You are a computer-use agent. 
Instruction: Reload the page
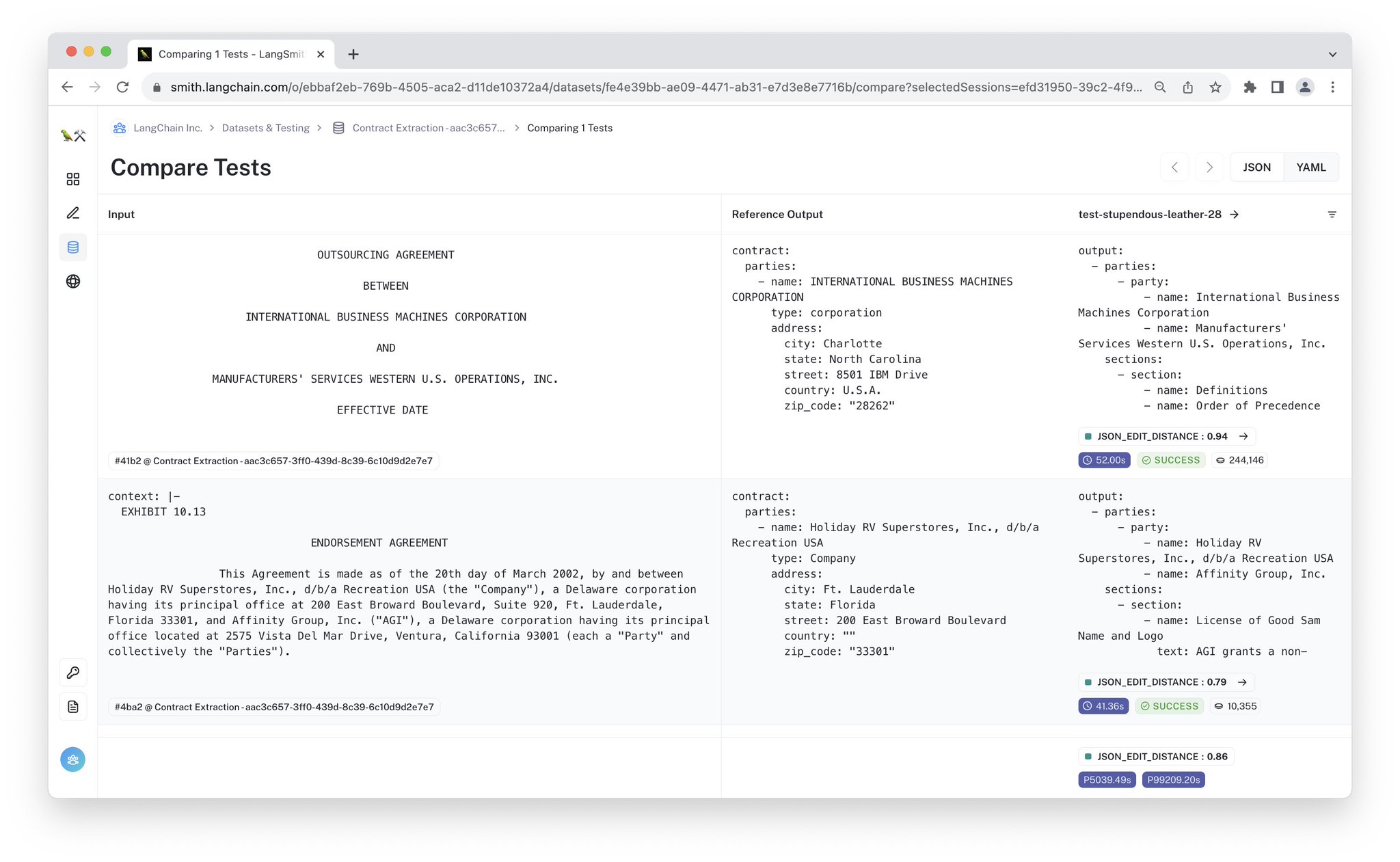[x=122, y=87]
